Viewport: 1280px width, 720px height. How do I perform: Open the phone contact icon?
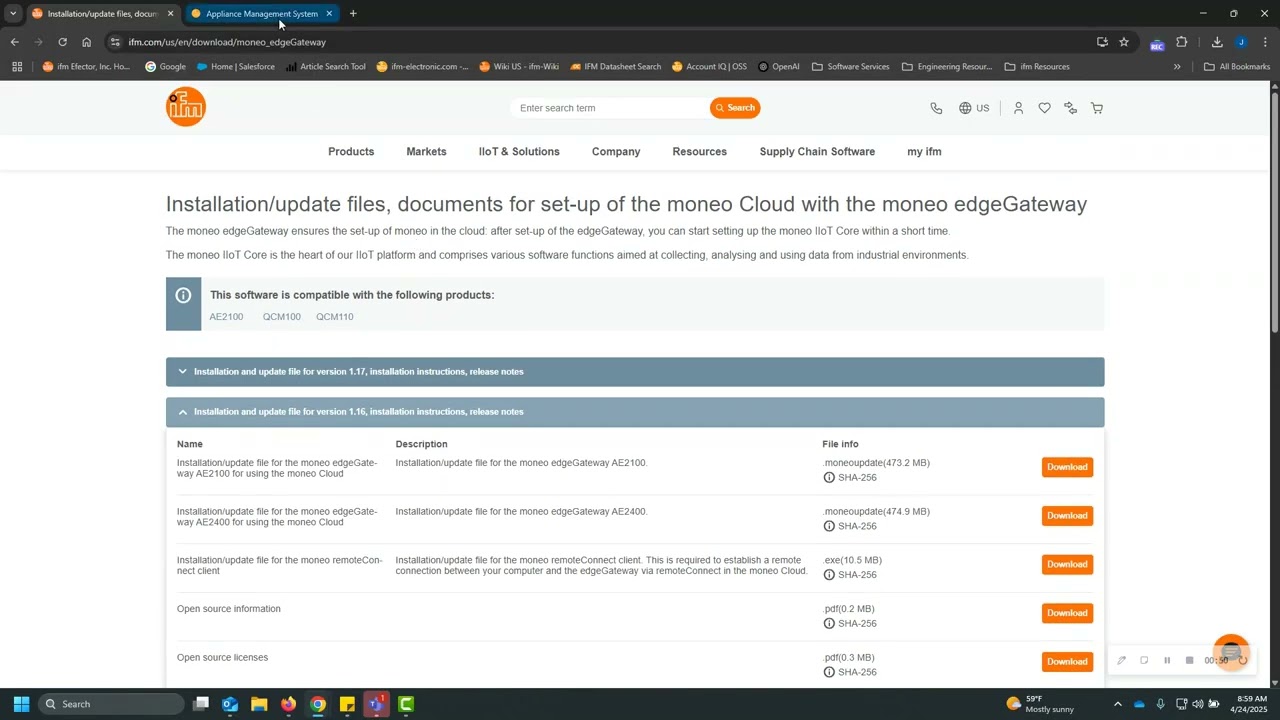(936, 108)
